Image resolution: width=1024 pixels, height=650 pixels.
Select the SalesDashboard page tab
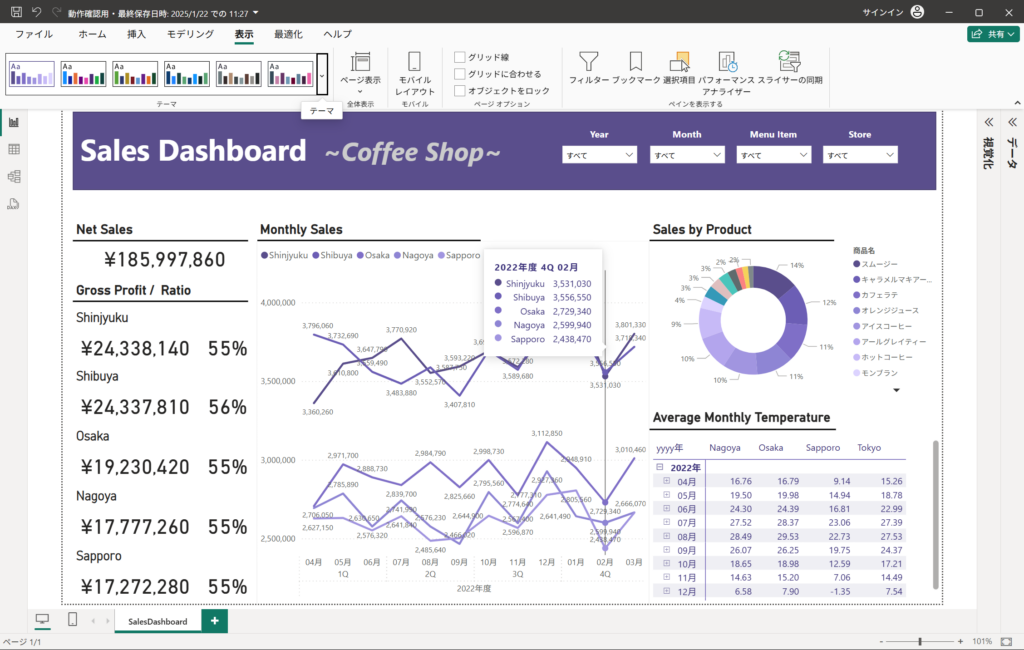[158, 621]
